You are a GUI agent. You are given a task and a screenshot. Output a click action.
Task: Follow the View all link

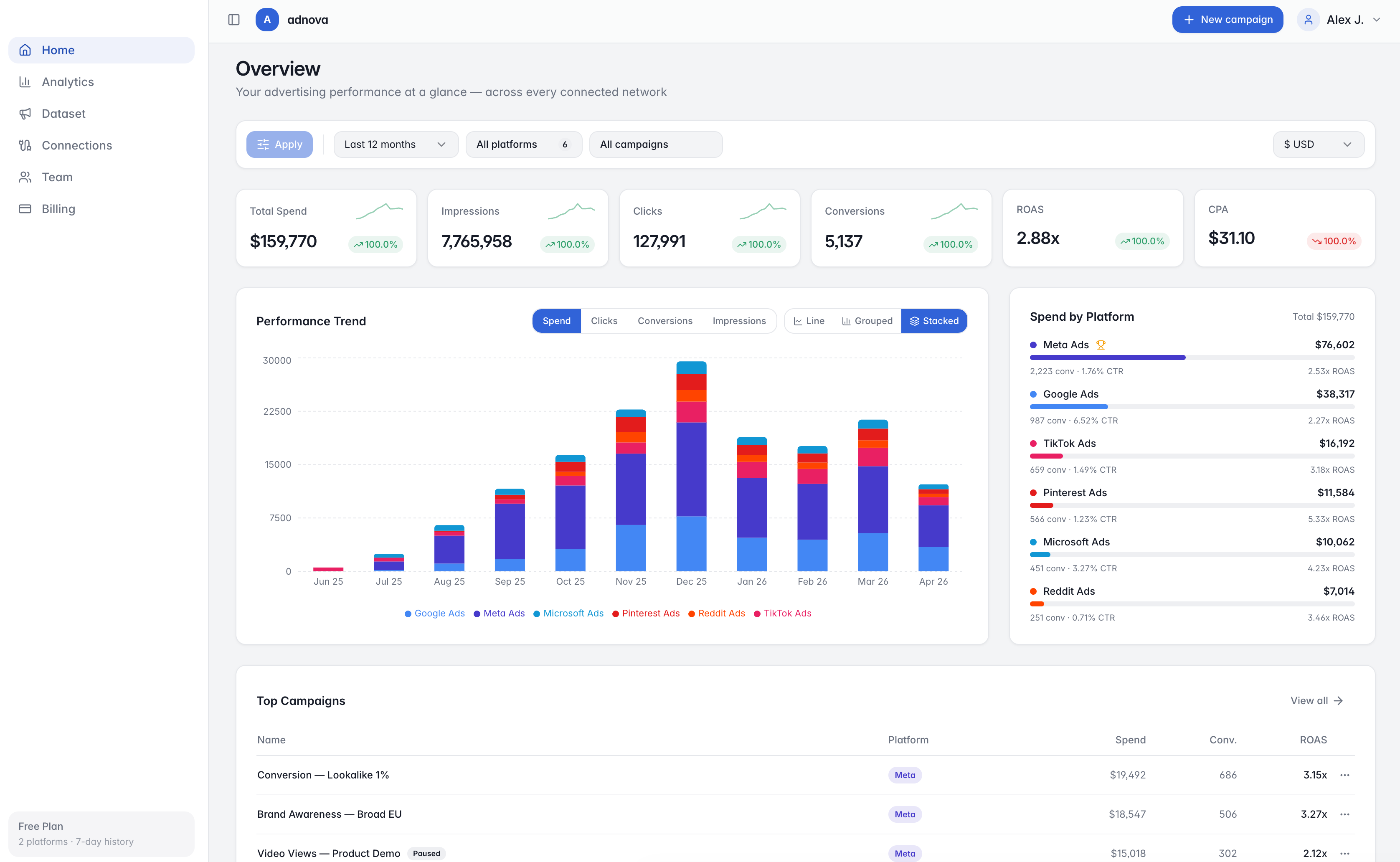[1317, 701]
